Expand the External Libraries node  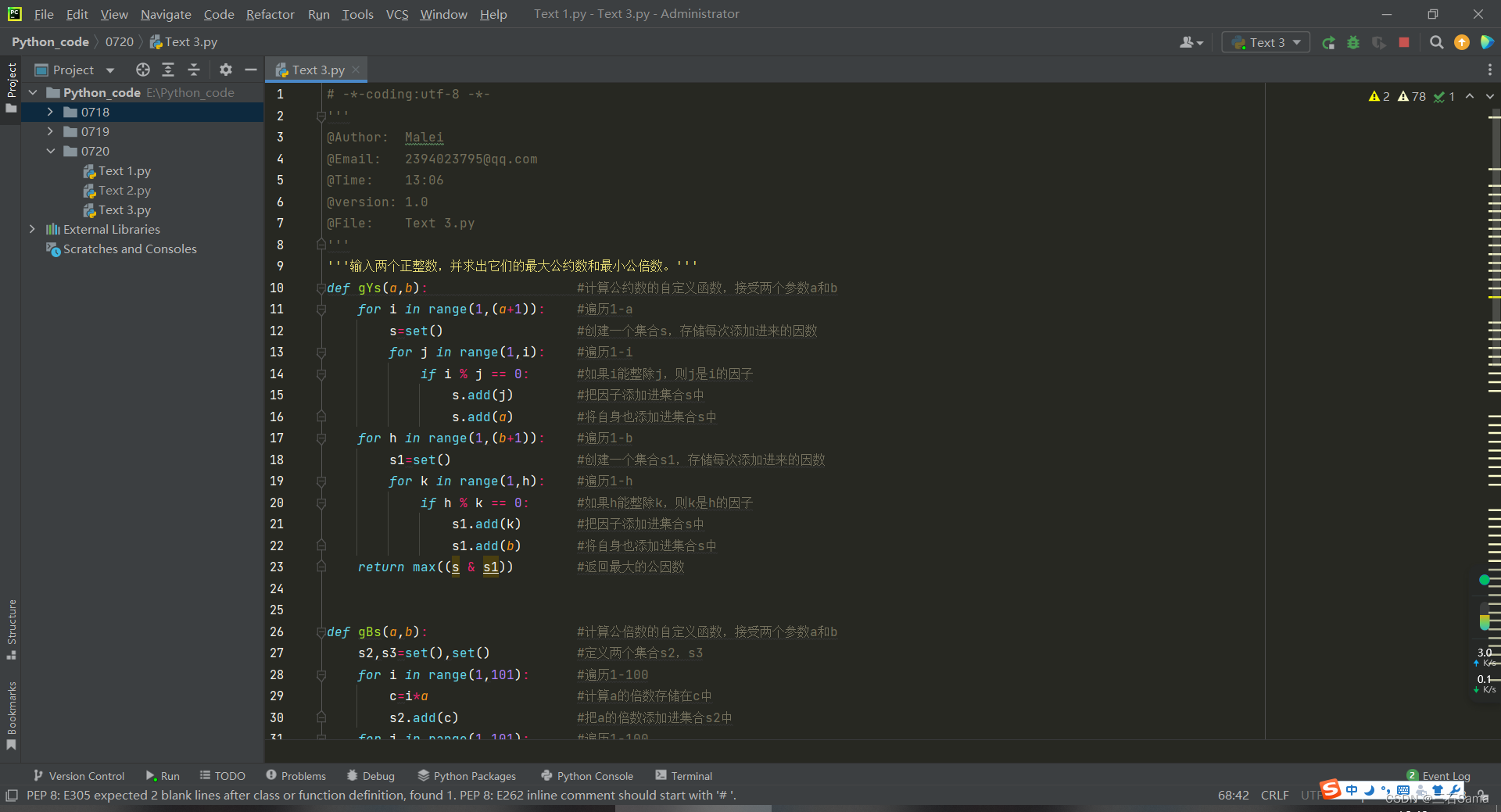point(32,229)
